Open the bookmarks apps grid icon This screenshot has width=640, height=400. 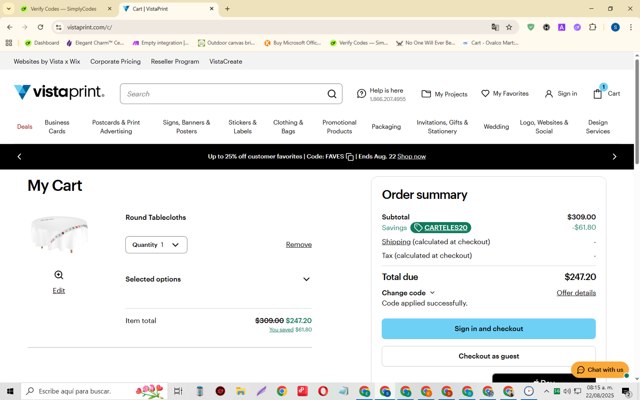pyautogui.click(x=9, y=42)
